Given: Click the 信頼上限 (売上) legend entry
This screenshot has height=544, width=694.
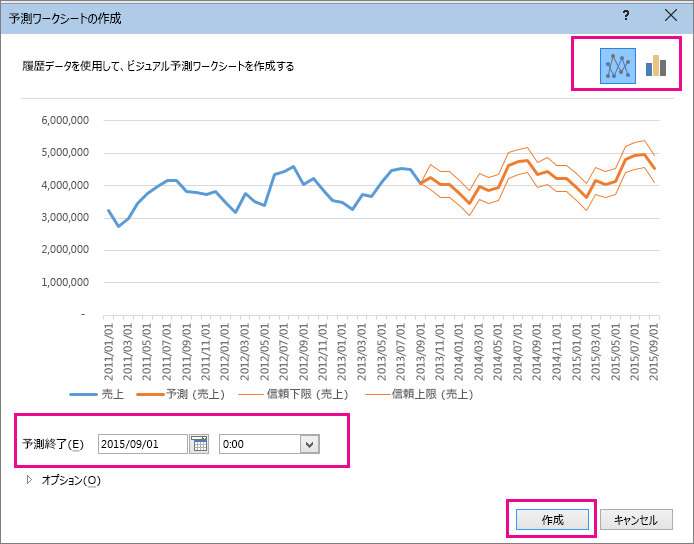Looking at the screenshot, I should [419, 394].
